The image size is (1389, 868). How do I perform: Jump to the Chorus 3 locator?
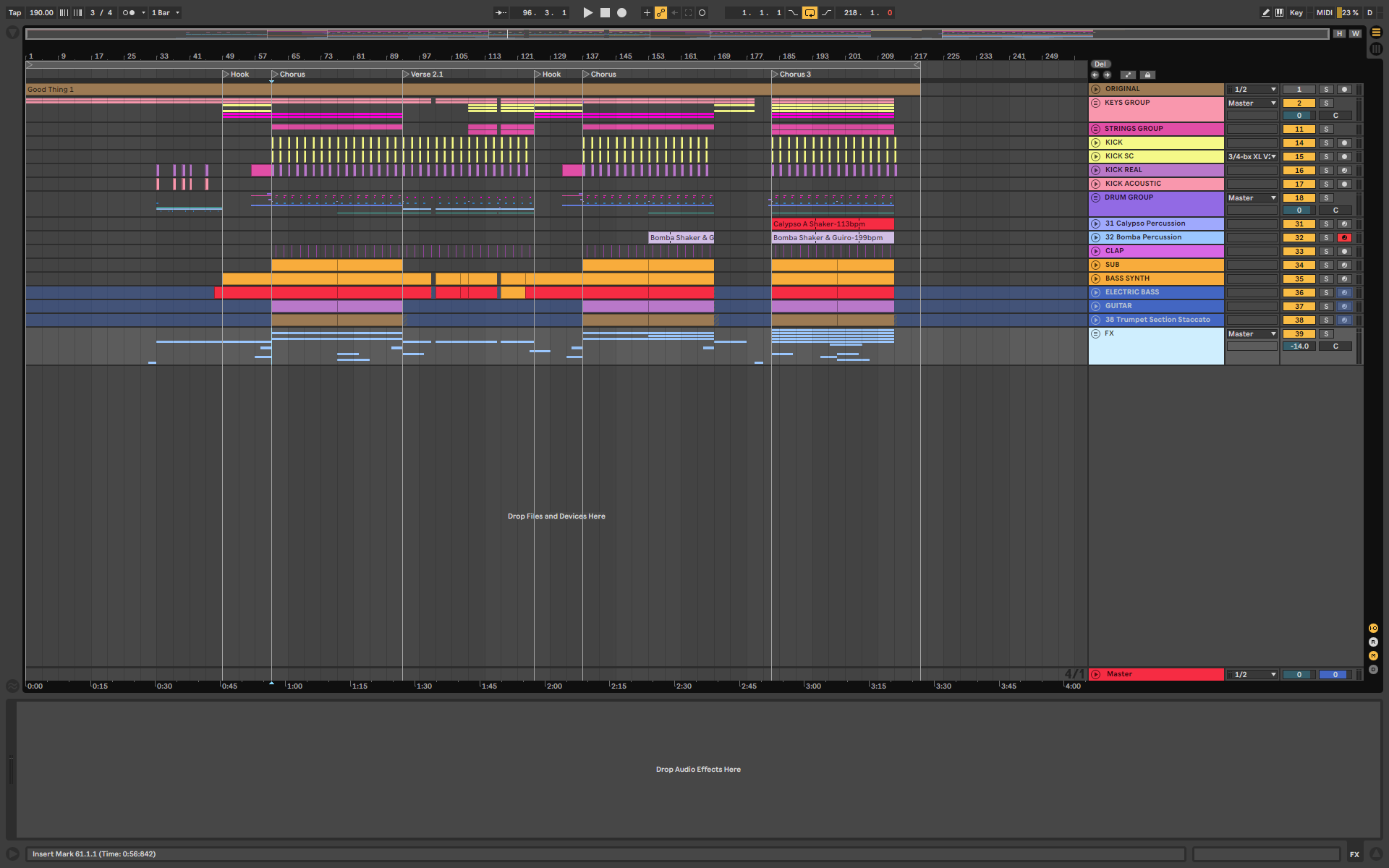coord(775,74)
